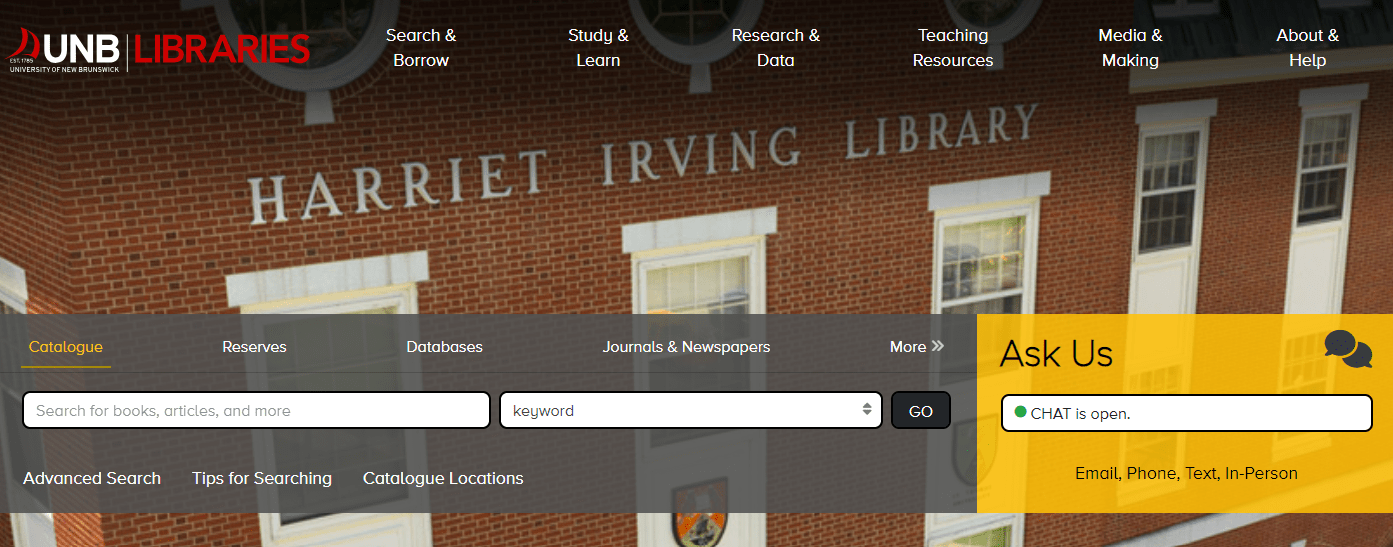The width and height of the screenshot is (1393, 547).
Task: Open Tips for Searching link
Action: [x=262, y=478]
